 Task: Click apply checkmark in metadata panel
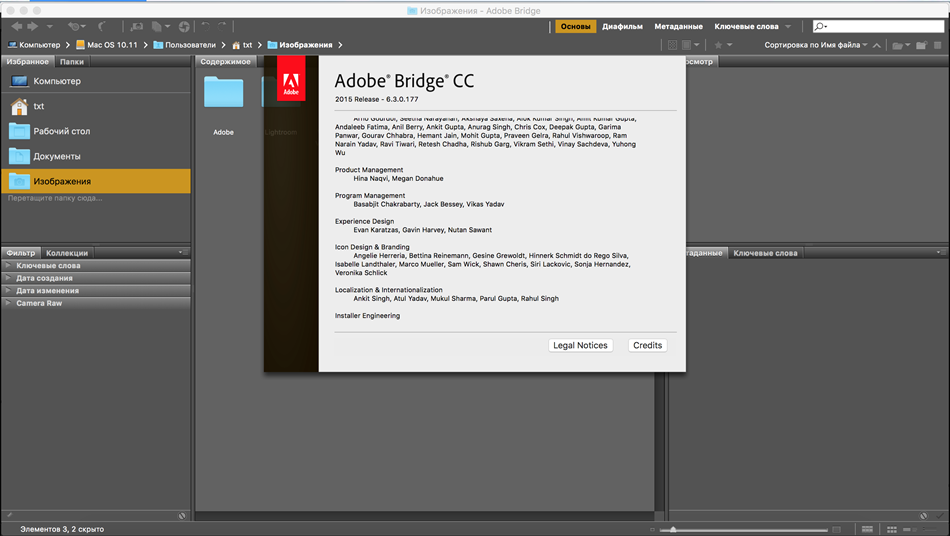pyautogui.click(x=940, y=515)
